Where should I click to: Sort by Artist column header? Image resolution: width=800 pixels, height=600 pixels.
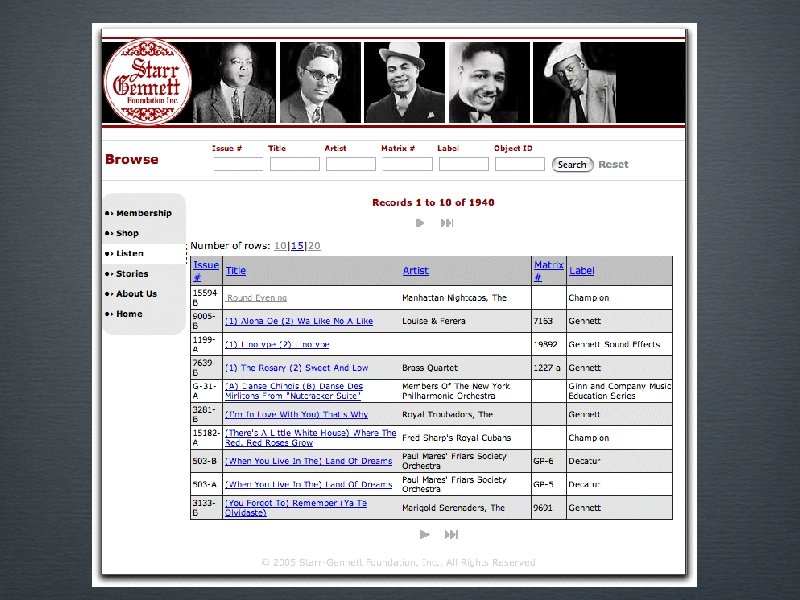click(x=416, y=271)
